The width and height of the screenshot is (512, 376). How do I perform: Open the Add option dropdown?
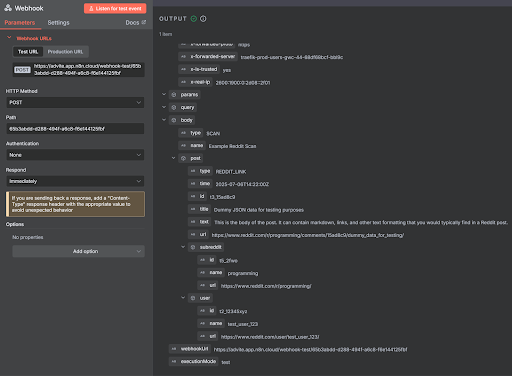tap(79, 251)
